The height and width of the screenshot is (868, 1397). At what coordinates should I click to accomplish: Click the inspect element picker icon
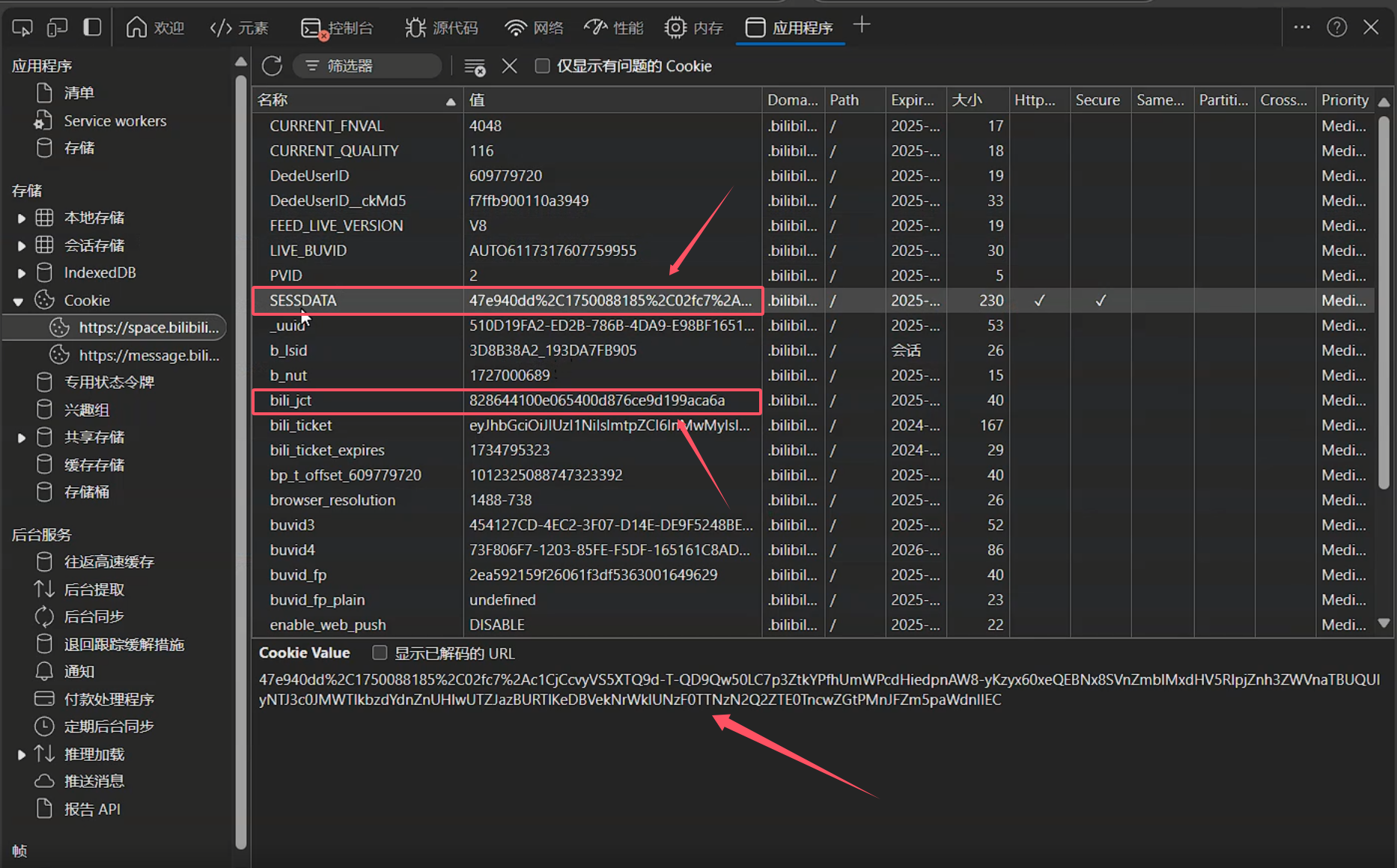(22, 28)
